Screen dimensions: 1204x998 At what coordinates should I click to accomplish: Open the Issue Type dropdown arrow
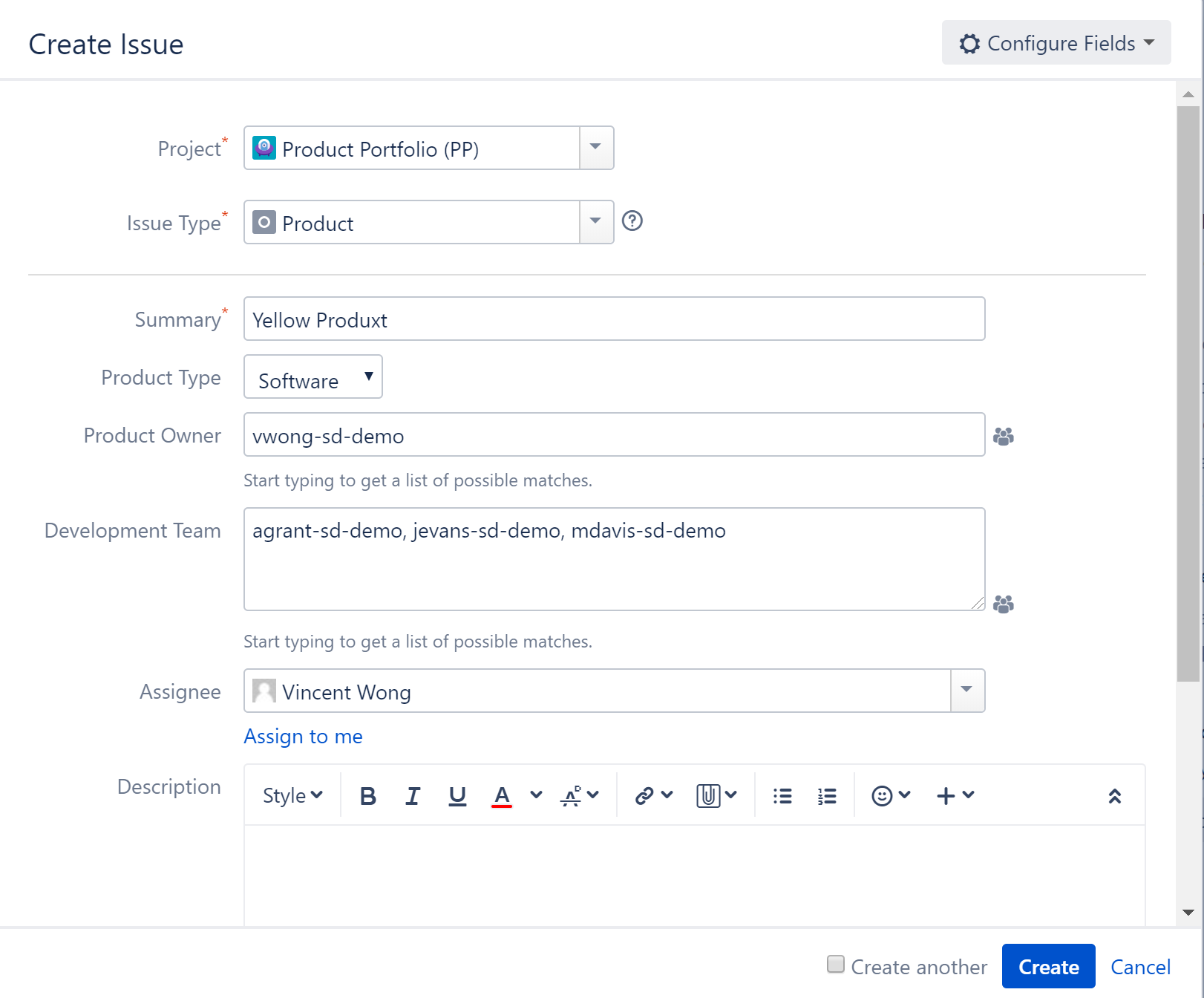pos(595,222)
